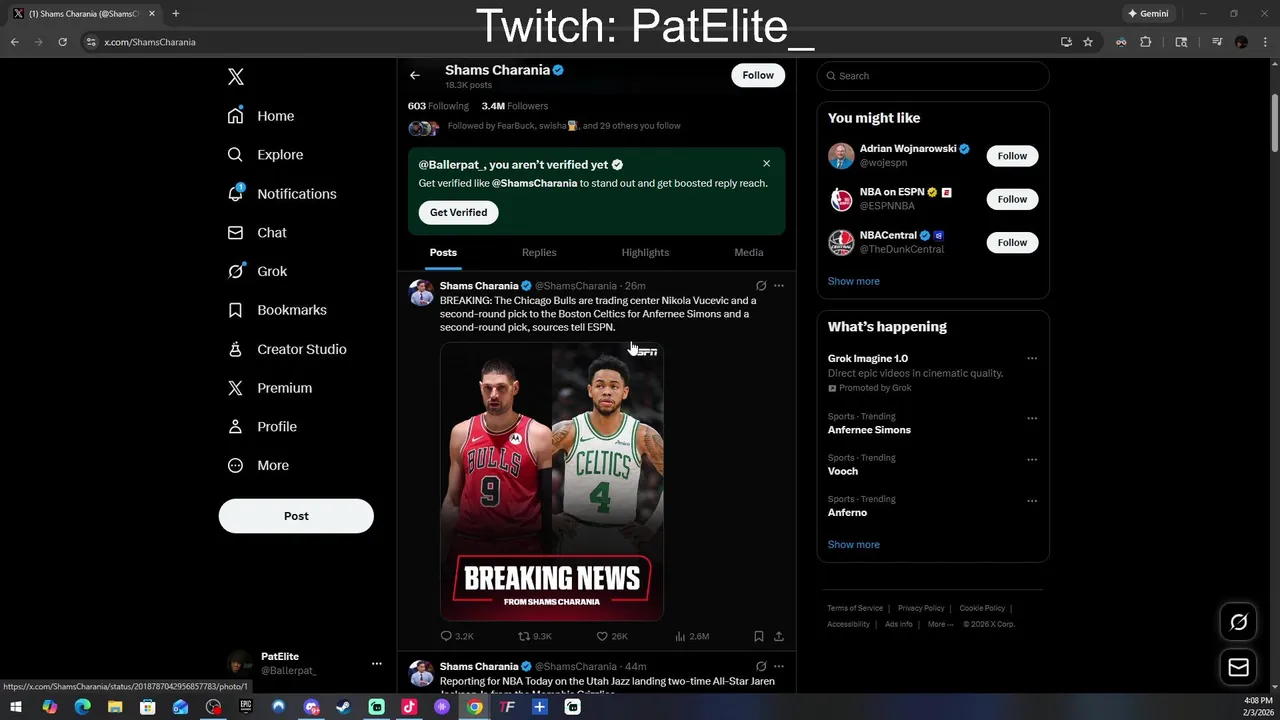Open the Premium page
1280x720 pixels.
[x=270, y=388]
